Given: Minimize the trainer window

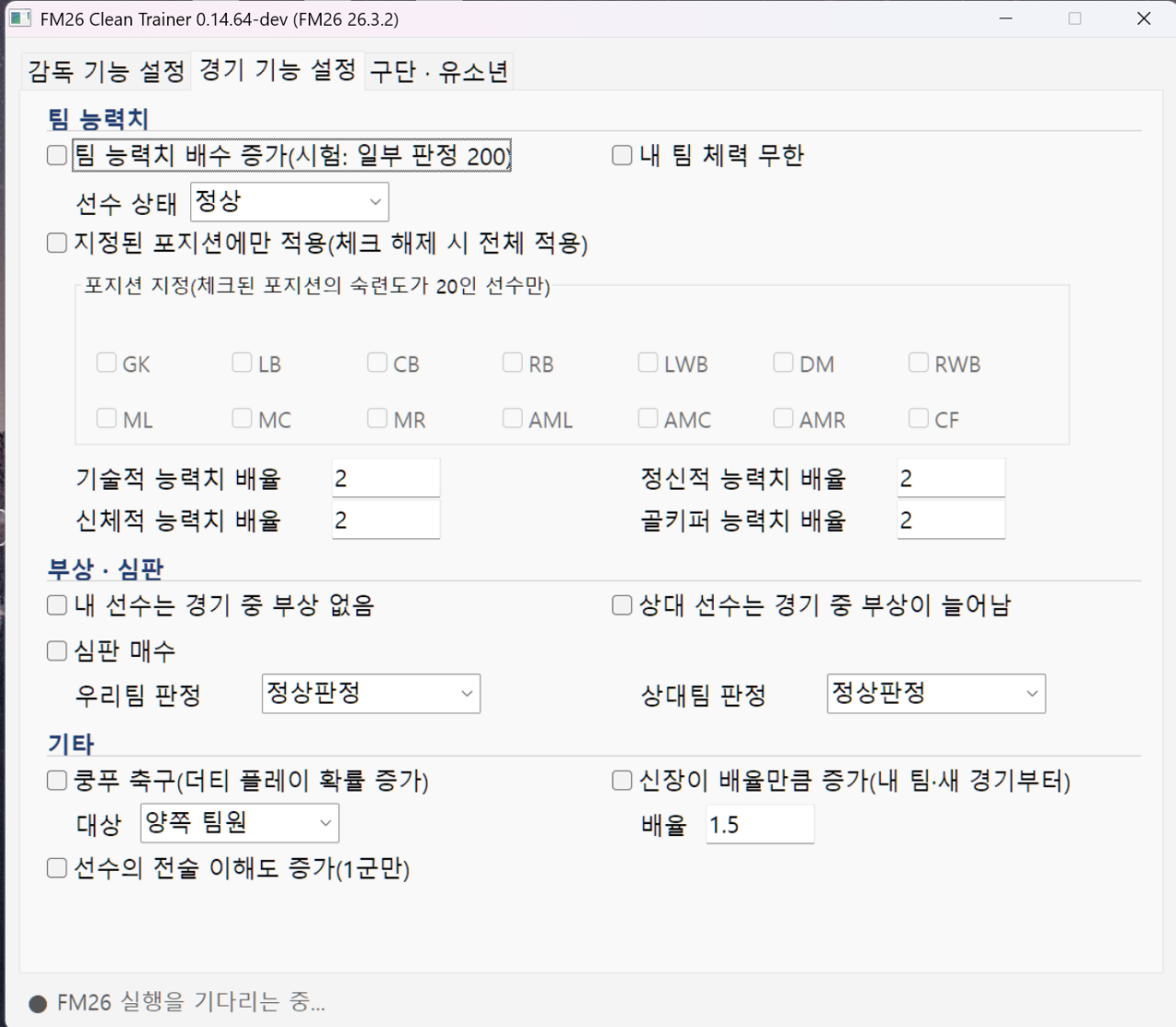Looking at the screenshot, I should coord(1006,18).
